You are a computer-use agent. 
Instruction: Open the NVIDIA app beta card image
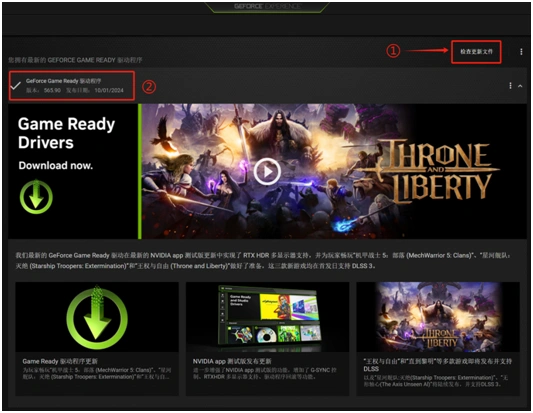267,317
